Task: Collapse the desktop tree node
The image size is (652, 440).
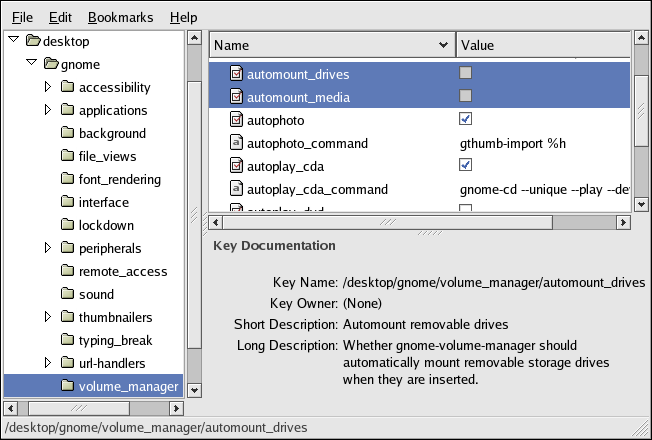Action: click(x=12, y=41)
